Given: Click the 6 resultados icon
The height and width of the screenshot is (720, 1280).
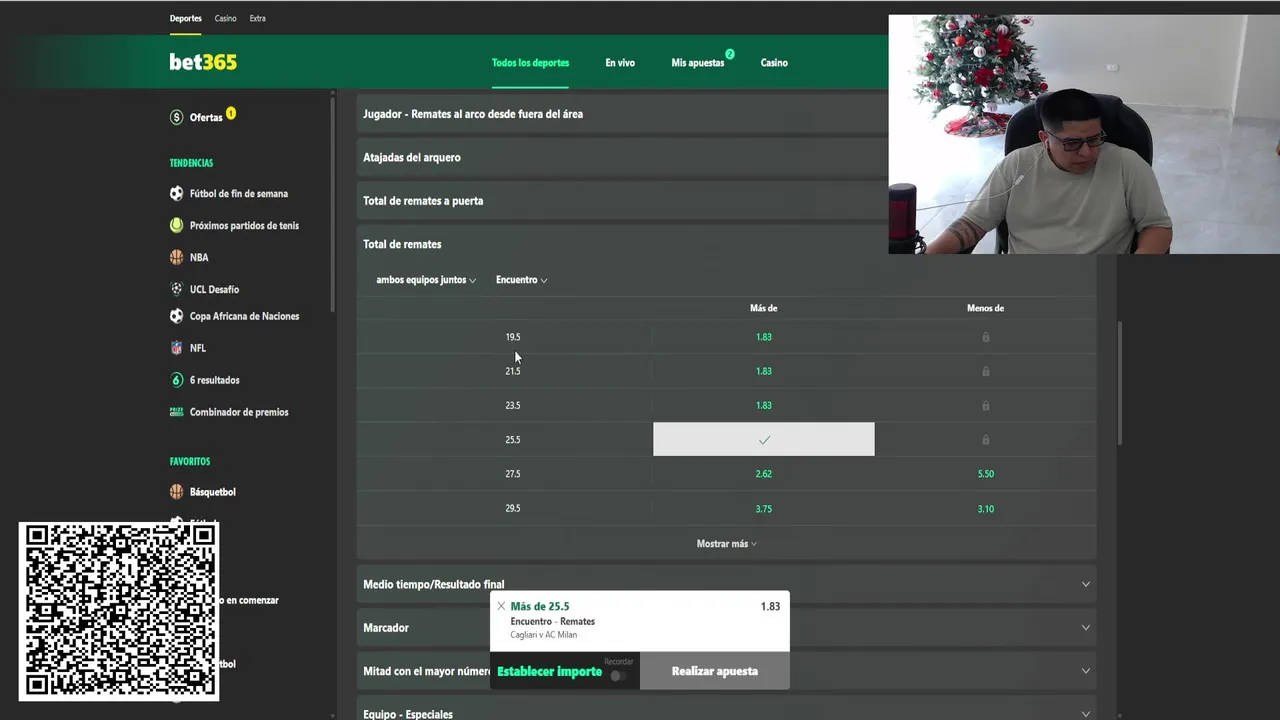Looking at the screenshot, I should pos(177,380).
